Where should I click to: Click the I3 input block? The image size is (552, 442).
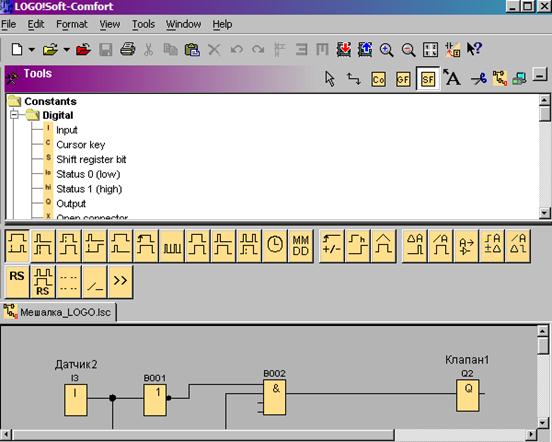click(x=76, y=400)
